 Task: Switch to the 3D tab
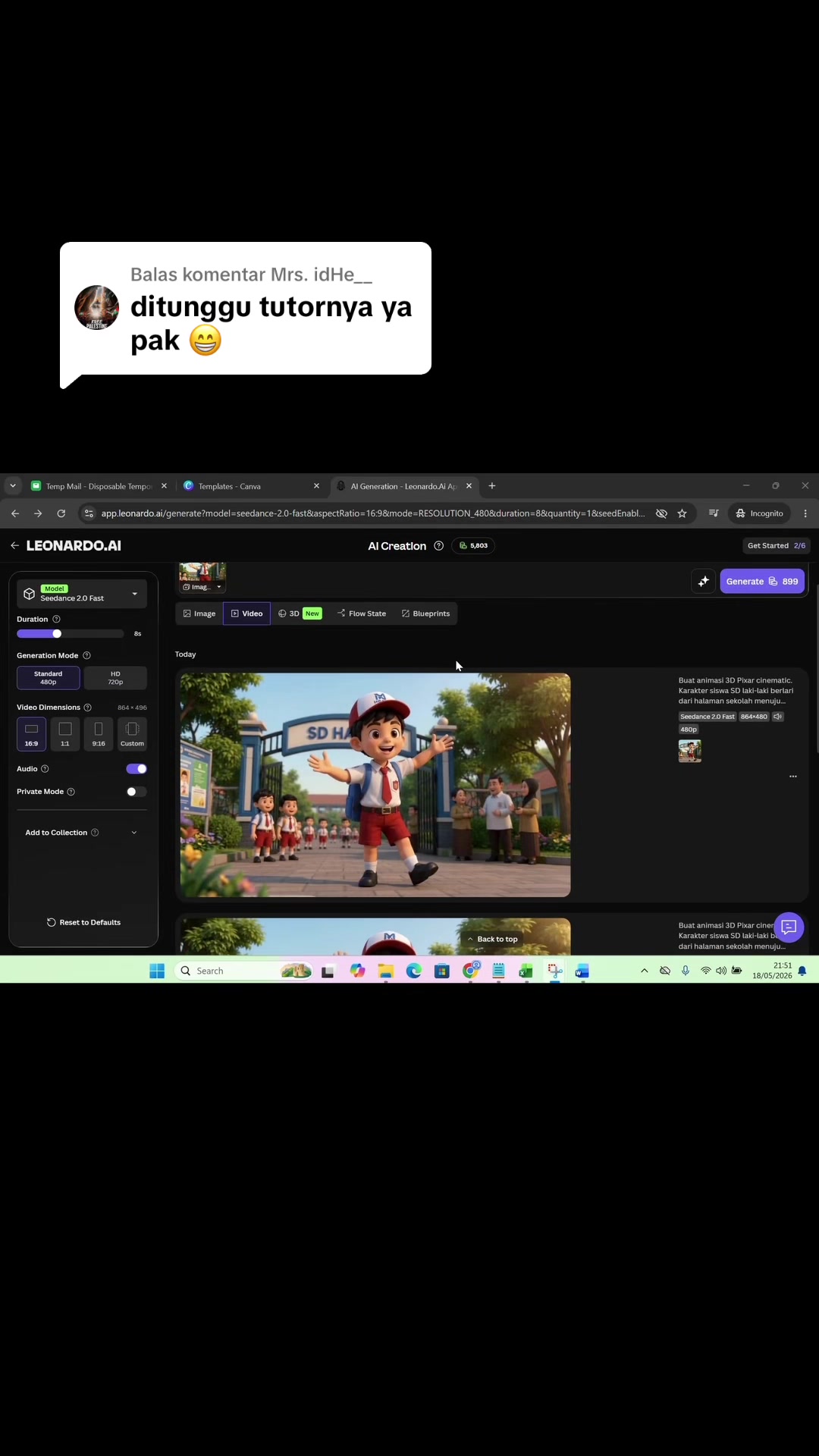coord(300,613)
